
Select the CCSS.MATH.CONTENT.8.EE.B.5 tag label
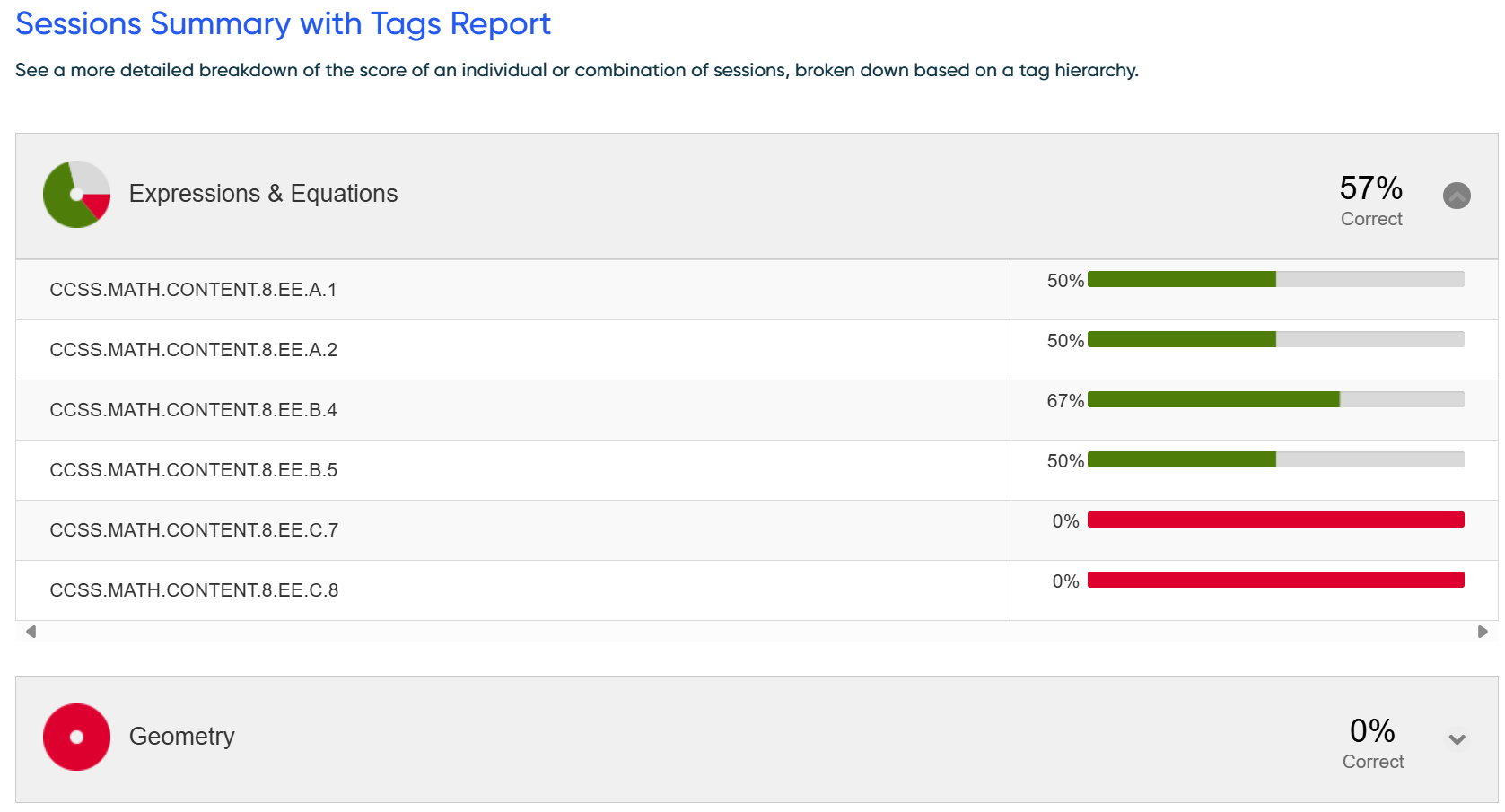coord(193,470)
